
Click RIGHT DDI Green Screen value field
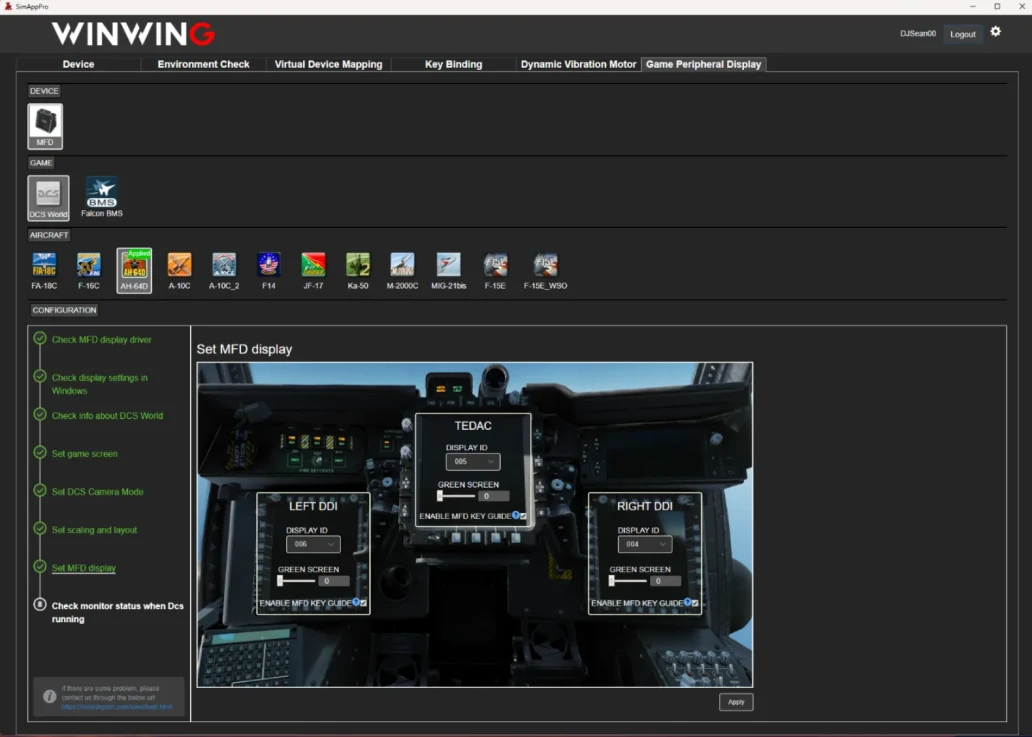[665, 581]
